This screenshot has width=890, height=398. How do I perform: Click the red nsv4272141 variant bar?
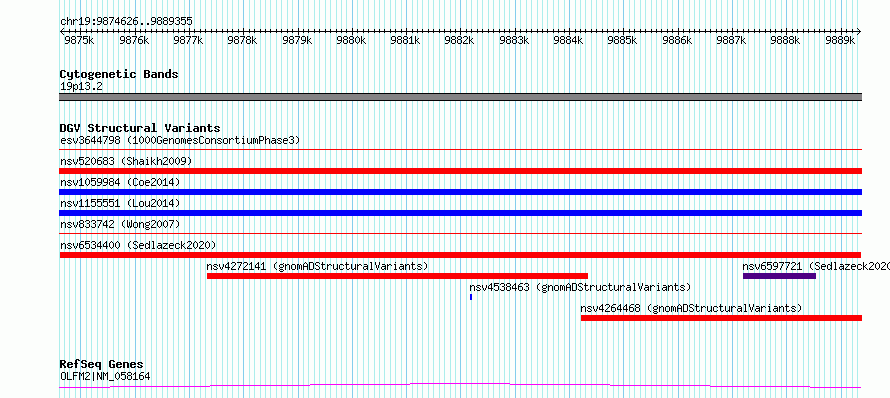point(397,276)
